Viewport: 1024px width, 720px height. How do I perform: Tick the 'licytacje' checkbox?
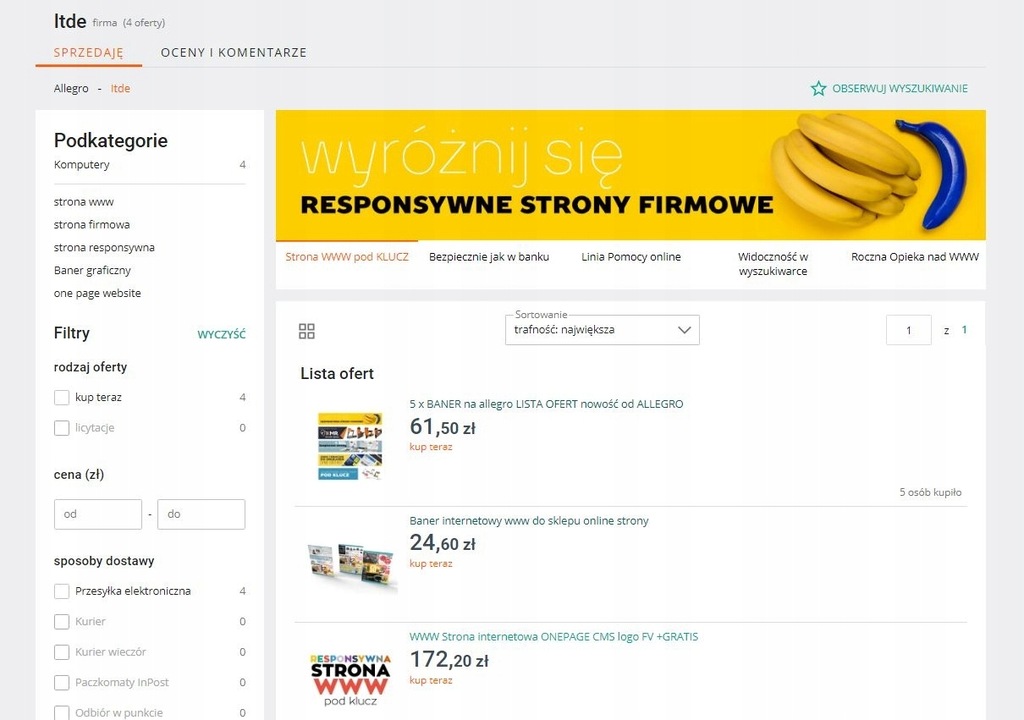coord(62,428)
